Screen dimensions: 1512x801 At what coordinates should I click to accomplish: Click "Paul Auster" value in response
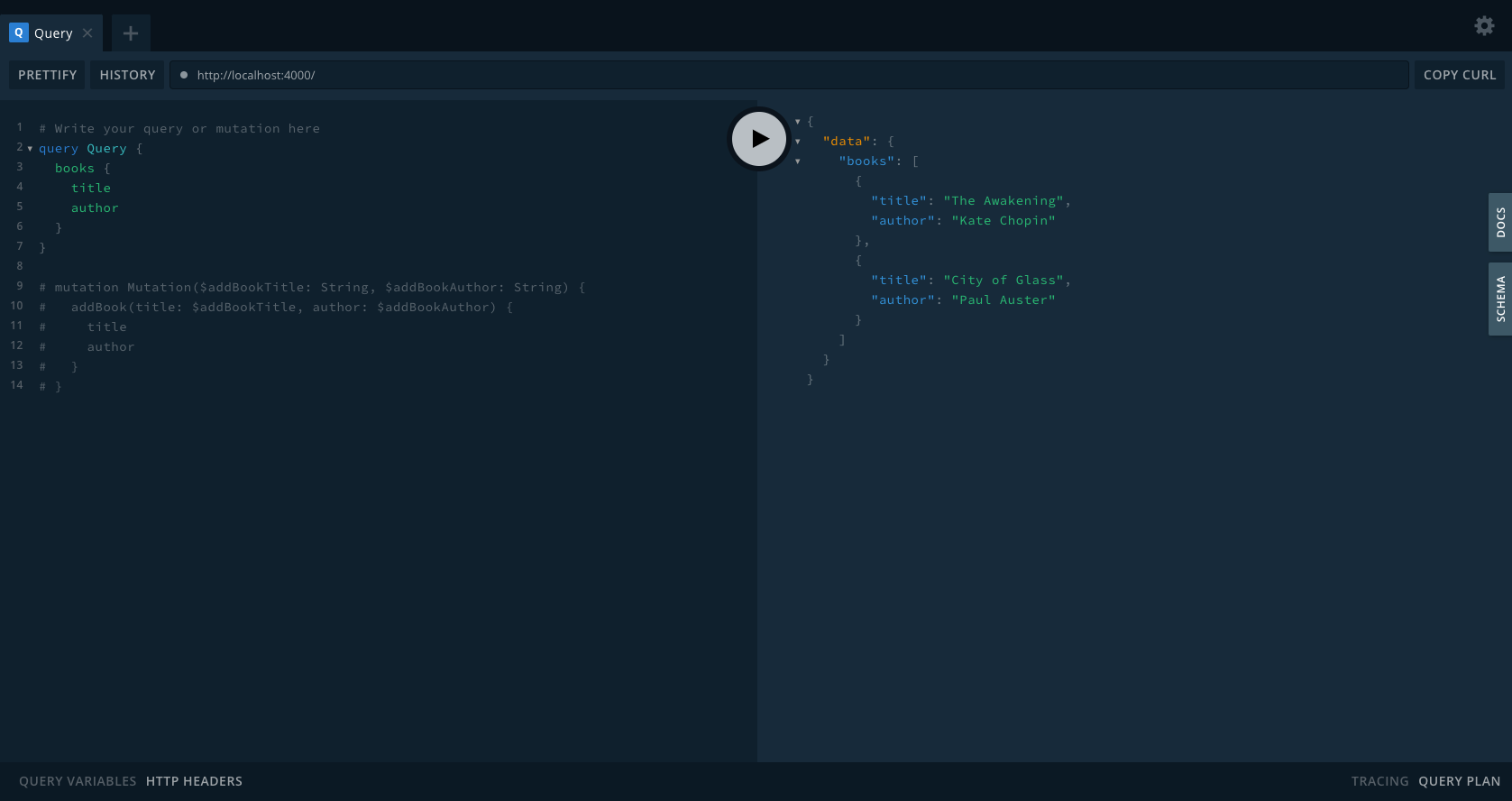[x=1003, y=299]
